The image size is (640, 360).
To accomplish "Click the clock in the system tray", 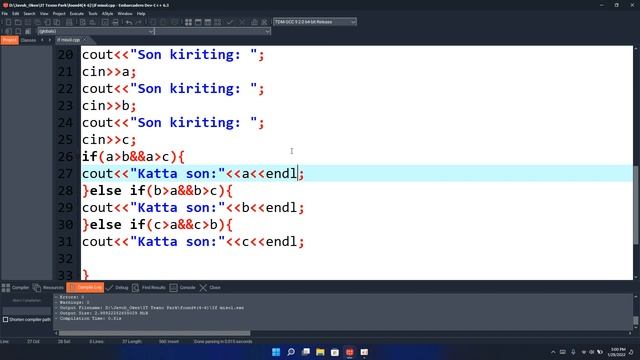I will 618,352.
